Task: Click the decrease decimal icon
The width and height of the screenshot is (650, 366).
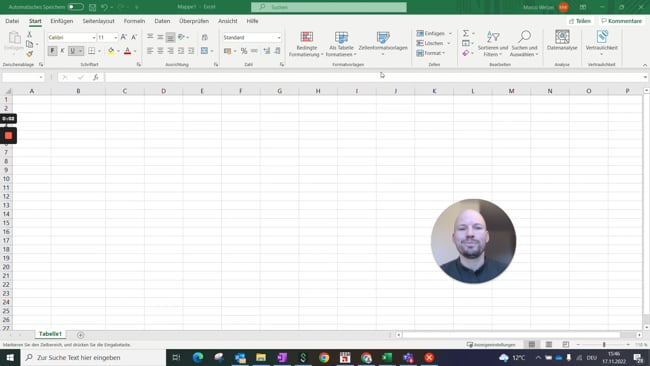Action: (277, 51)
